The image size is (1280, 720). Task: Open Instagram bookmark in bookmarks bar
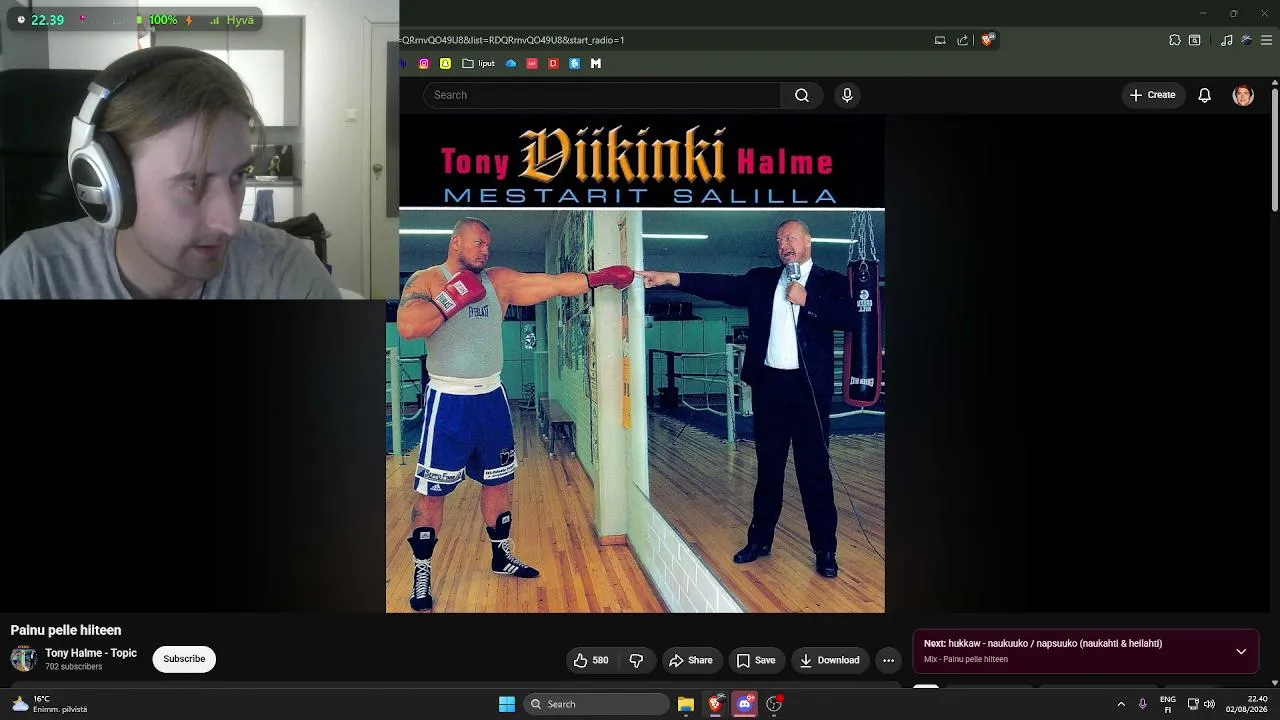(x=424, y=63)
